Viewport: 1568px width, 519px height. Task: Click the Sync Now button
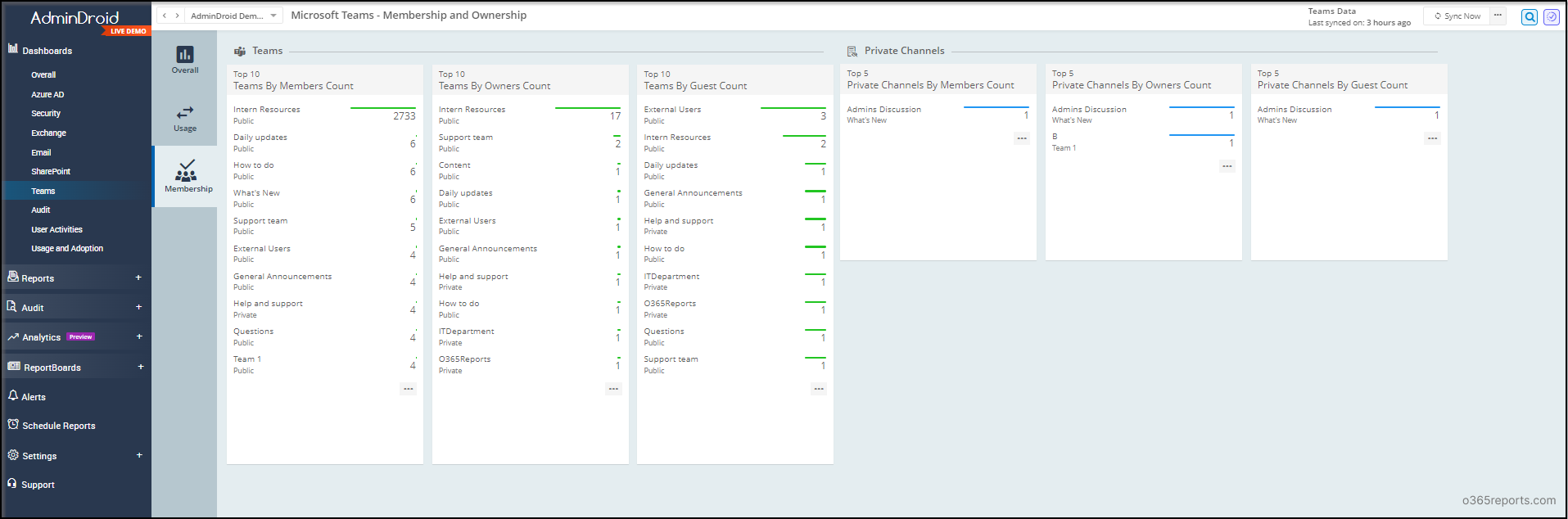pyautogui.click(x=1457, y=16)
